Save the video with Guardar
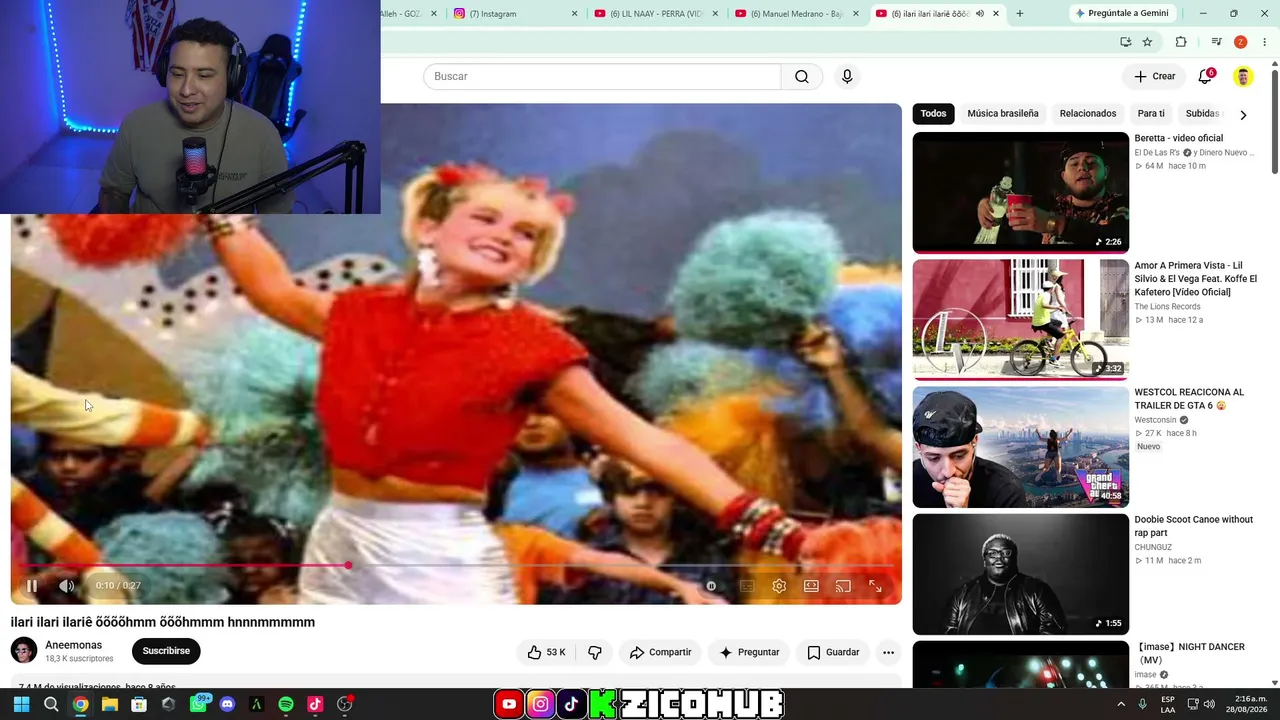 (x=833, y=652)
